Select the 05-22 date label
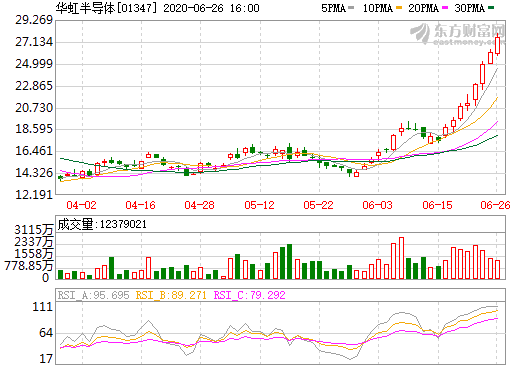520x365 pixels. [x=318, y=205]
